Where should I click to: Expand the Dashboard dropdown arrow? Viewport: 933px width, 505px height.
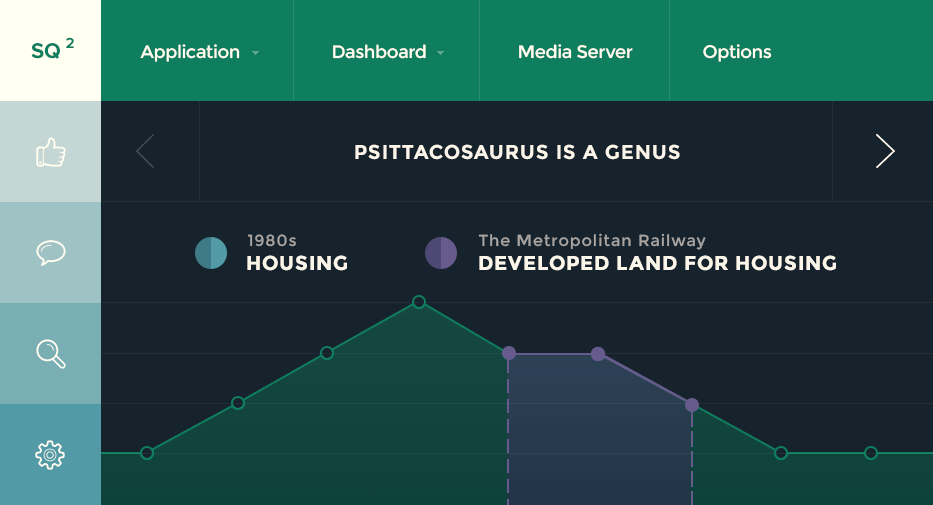tap(441, 53)
